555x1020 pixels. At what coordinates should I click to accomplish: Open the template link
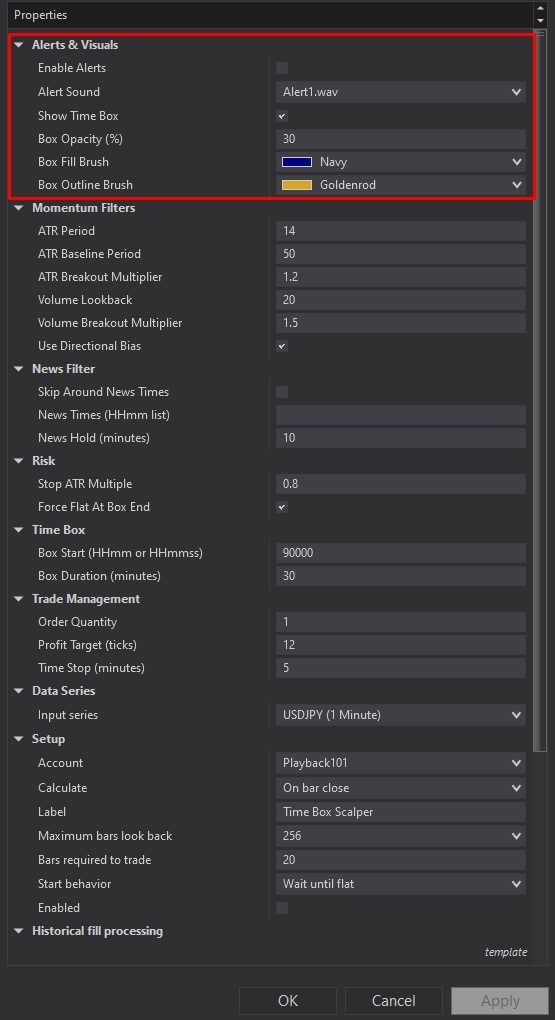click(506, 952)
